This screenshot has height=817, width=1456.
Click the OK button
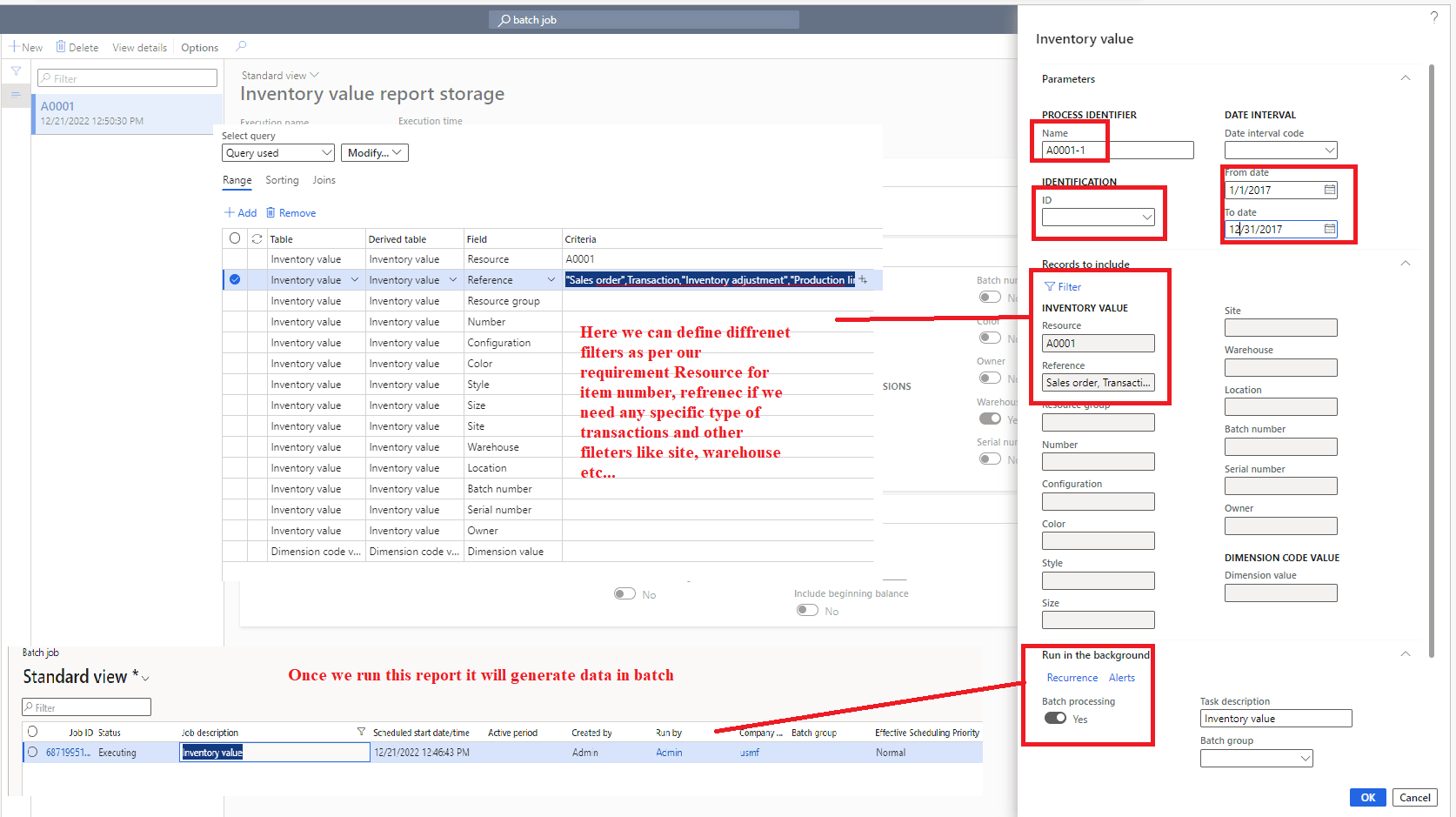click(1367, 797)
